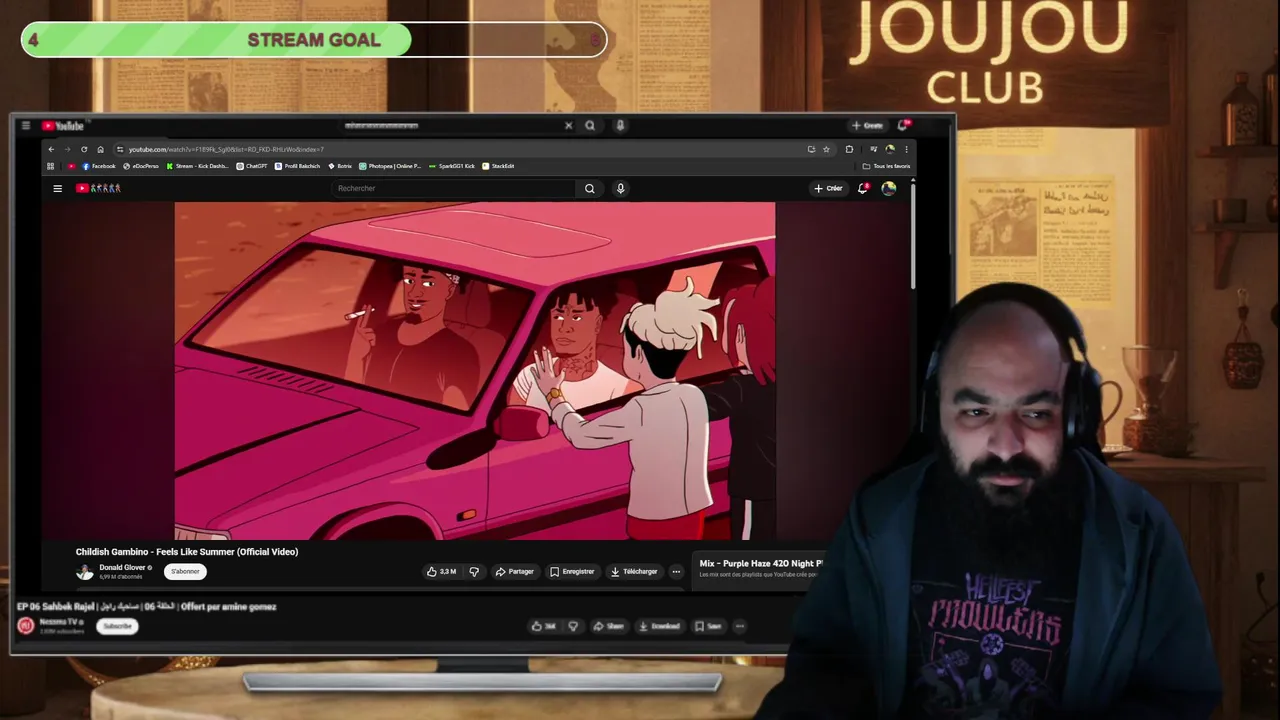
Task: Open the apps grid in the bookmarks bar
Action: pyautogui.click(x=51, y=166)
